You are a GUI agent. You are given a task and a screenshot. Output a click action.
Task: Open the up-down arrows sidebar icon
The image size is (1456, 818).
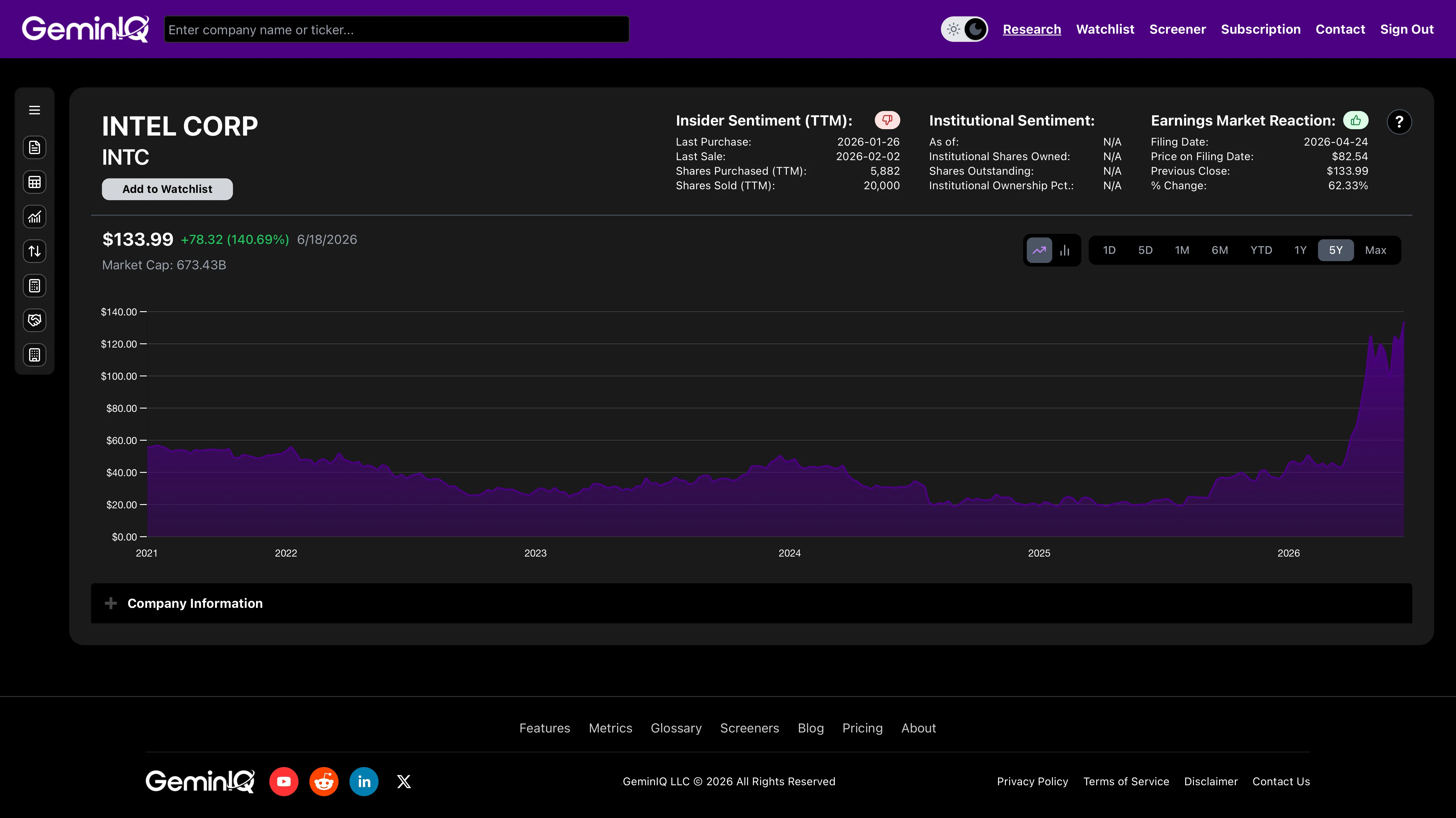tap(35, 251)
